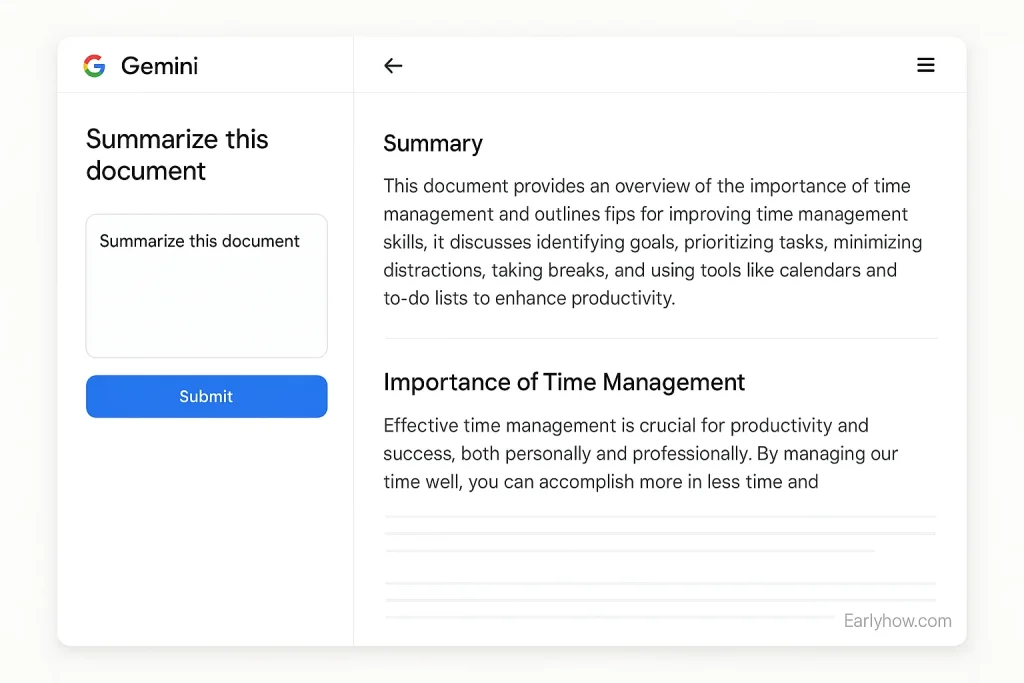
Task: Click the first group of placeholder lines
Action: [x=660, y=533]
